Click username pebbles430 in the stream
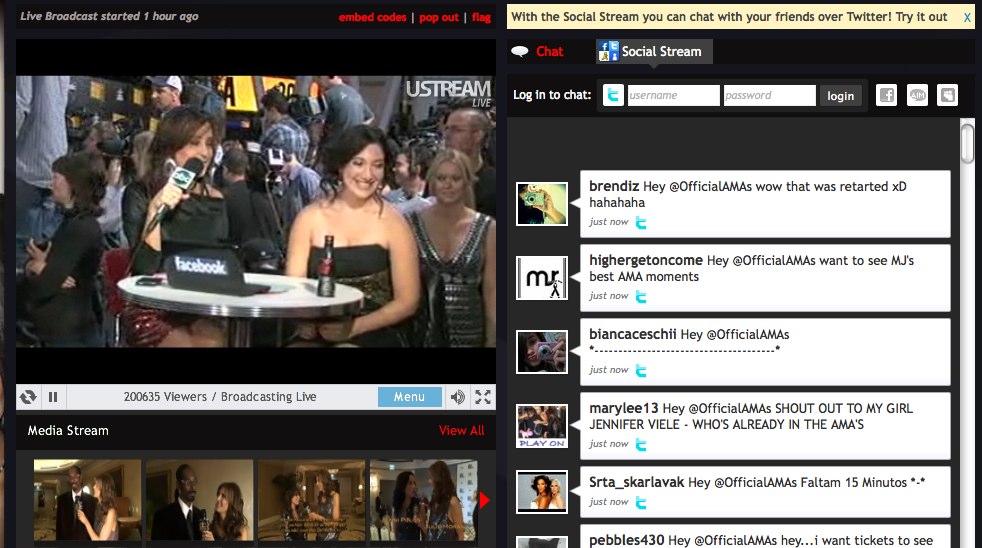Image resolution: width=982 pixels, height=548 pixels. click(626, 540)
